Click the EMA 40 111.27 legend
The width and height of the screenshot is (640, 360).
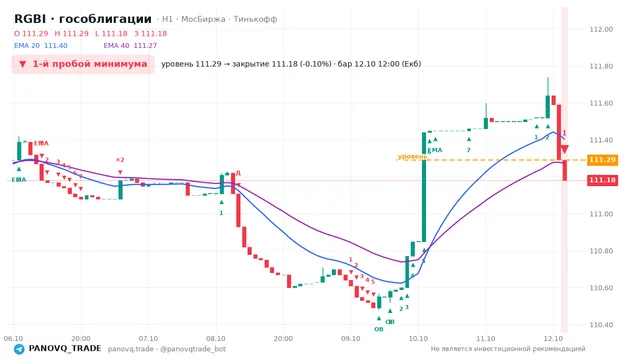point(130,46)
